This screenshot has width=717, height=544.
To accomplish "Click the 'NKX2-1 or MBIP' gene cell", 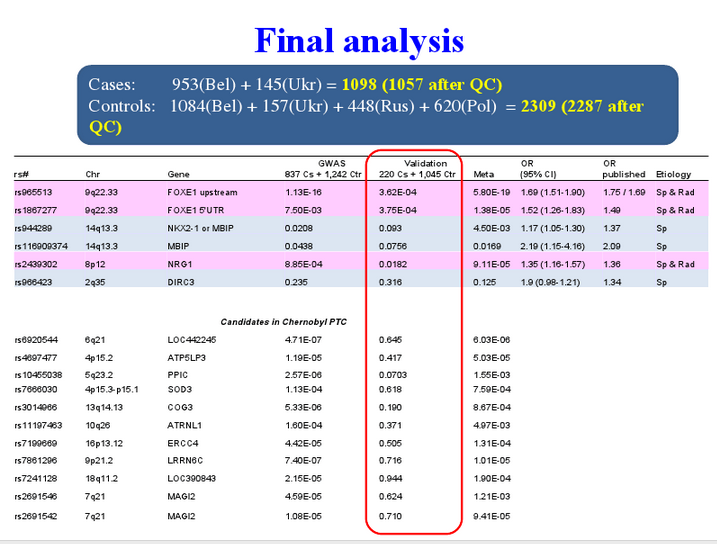I will (200, 228).
